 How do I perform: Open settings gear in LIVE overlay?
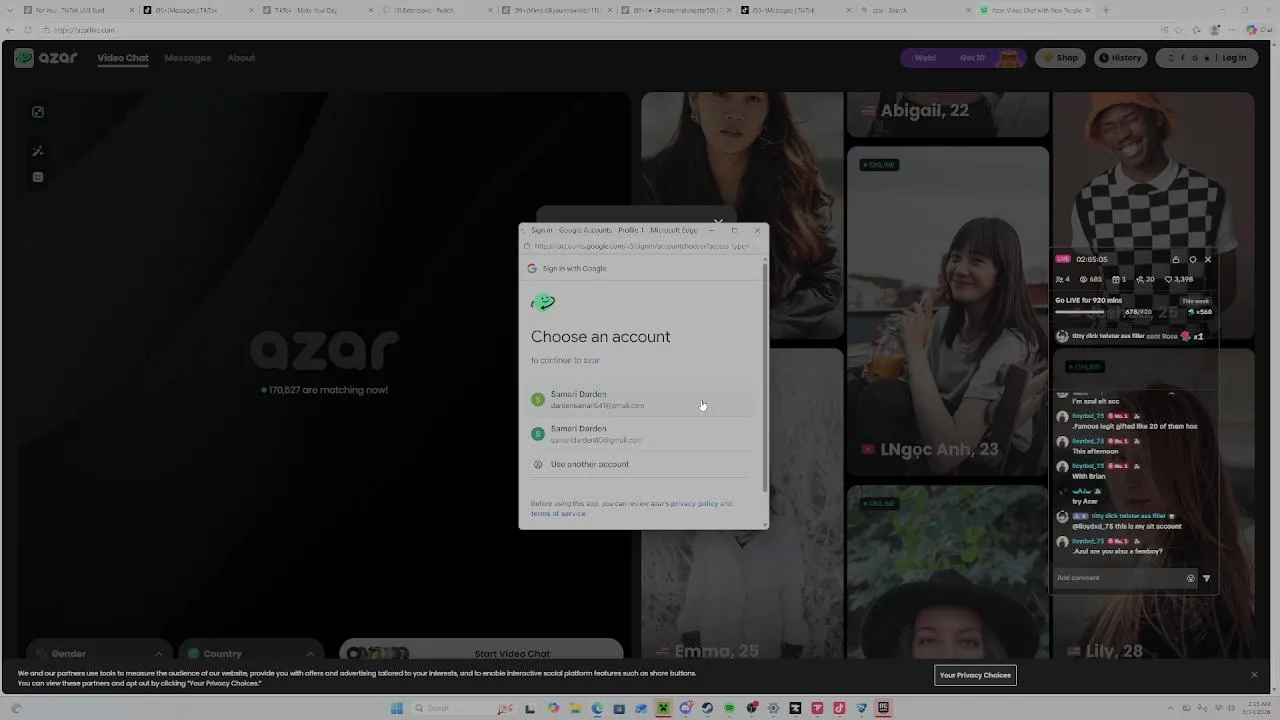1192,260
